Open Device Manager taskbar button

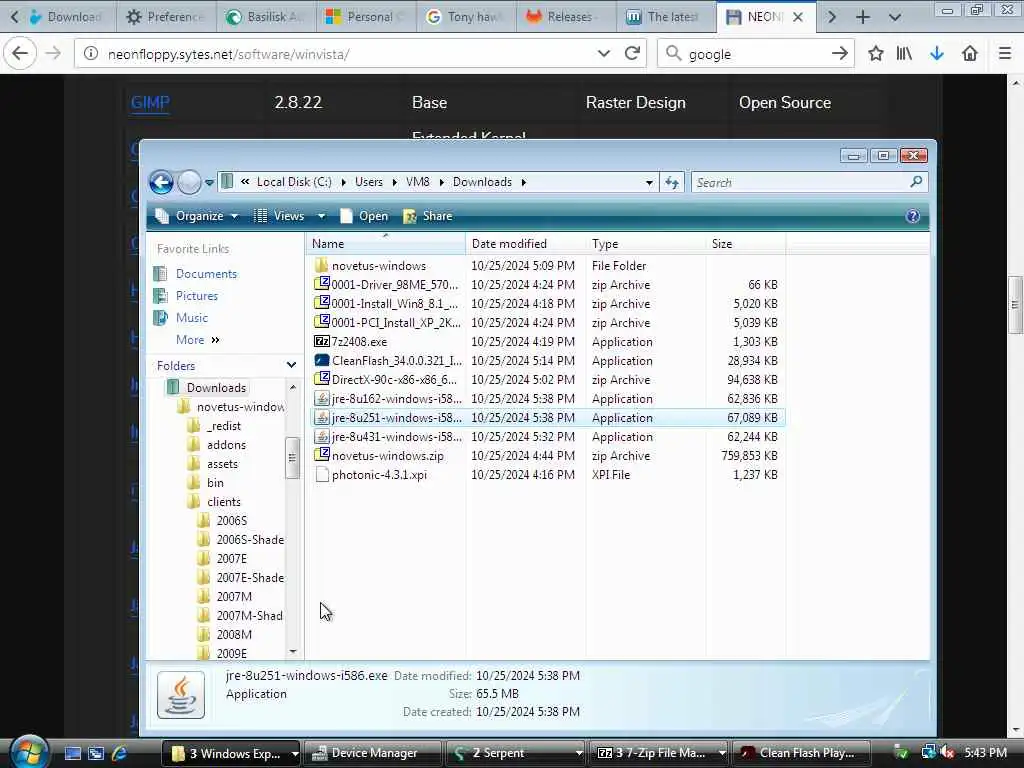(373, 753)
